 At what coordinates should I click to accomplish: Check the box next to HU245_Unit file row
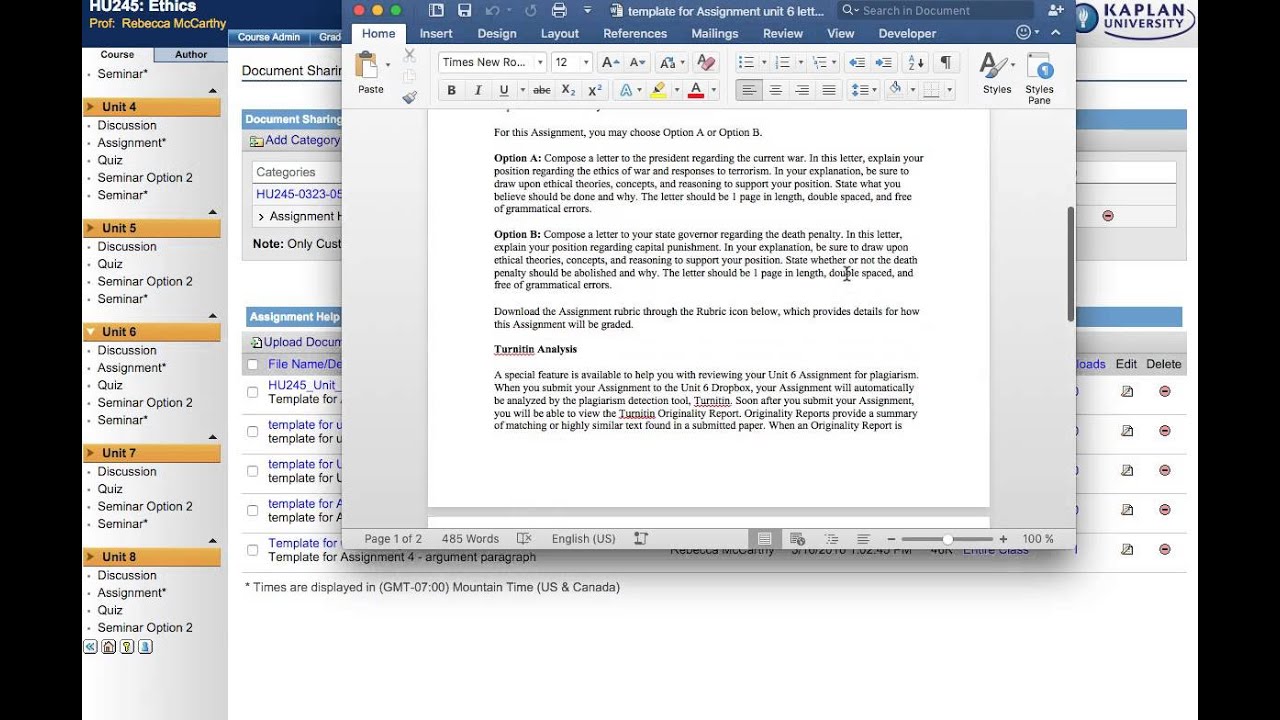pos(252,392)
